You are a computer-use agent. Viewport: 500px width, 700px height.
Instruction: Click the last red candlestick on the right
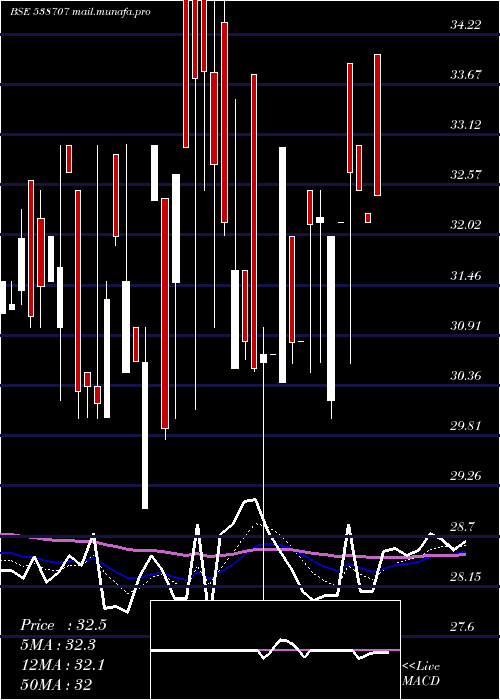(377, 125)
